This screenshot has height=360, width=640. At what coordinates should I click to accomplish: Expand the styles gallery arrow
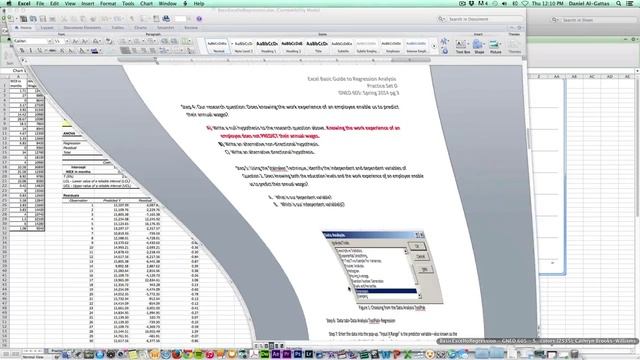(433, 46)
